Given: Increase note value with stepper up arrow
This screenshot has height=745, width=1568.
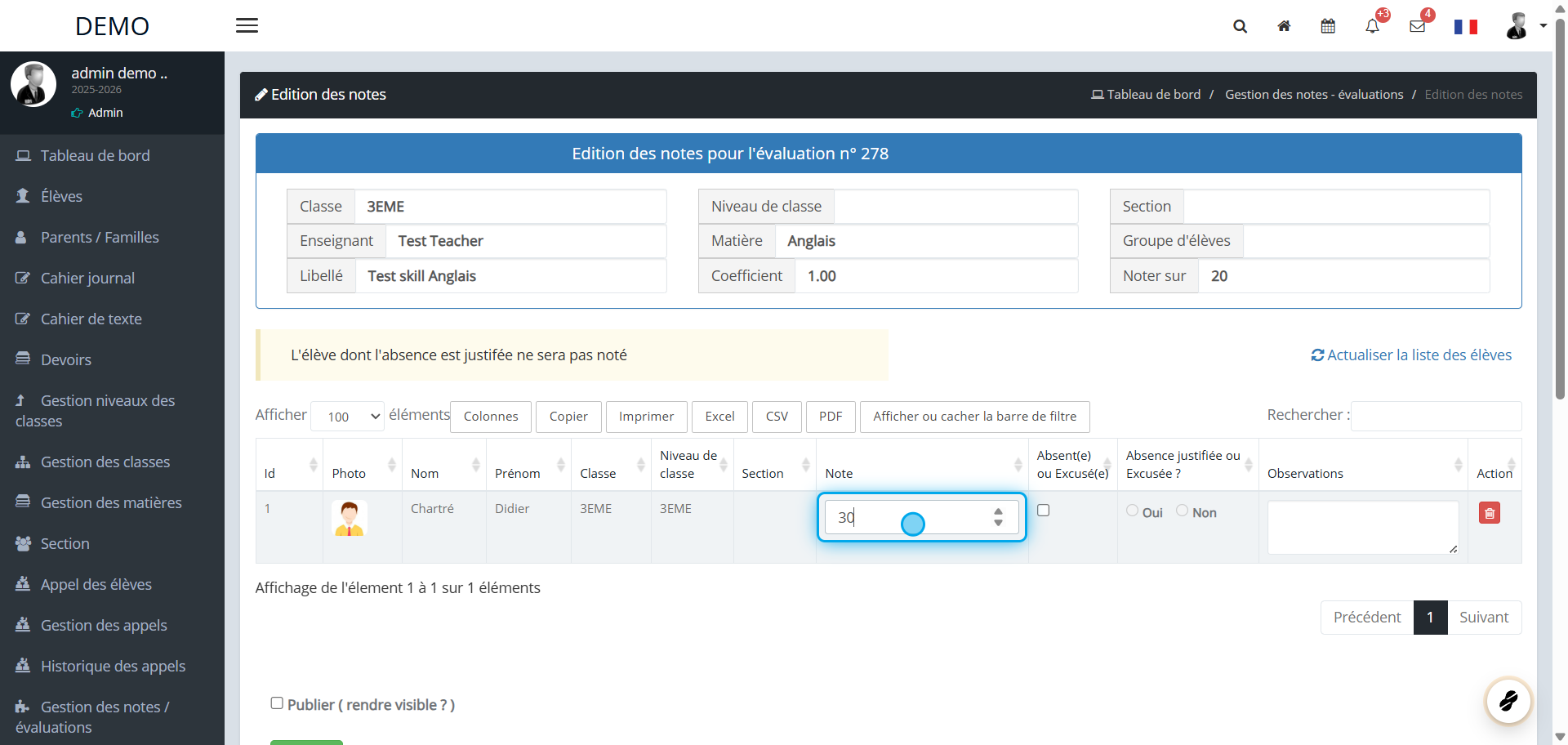Looking at the screenshot, I should click(998, 512).
